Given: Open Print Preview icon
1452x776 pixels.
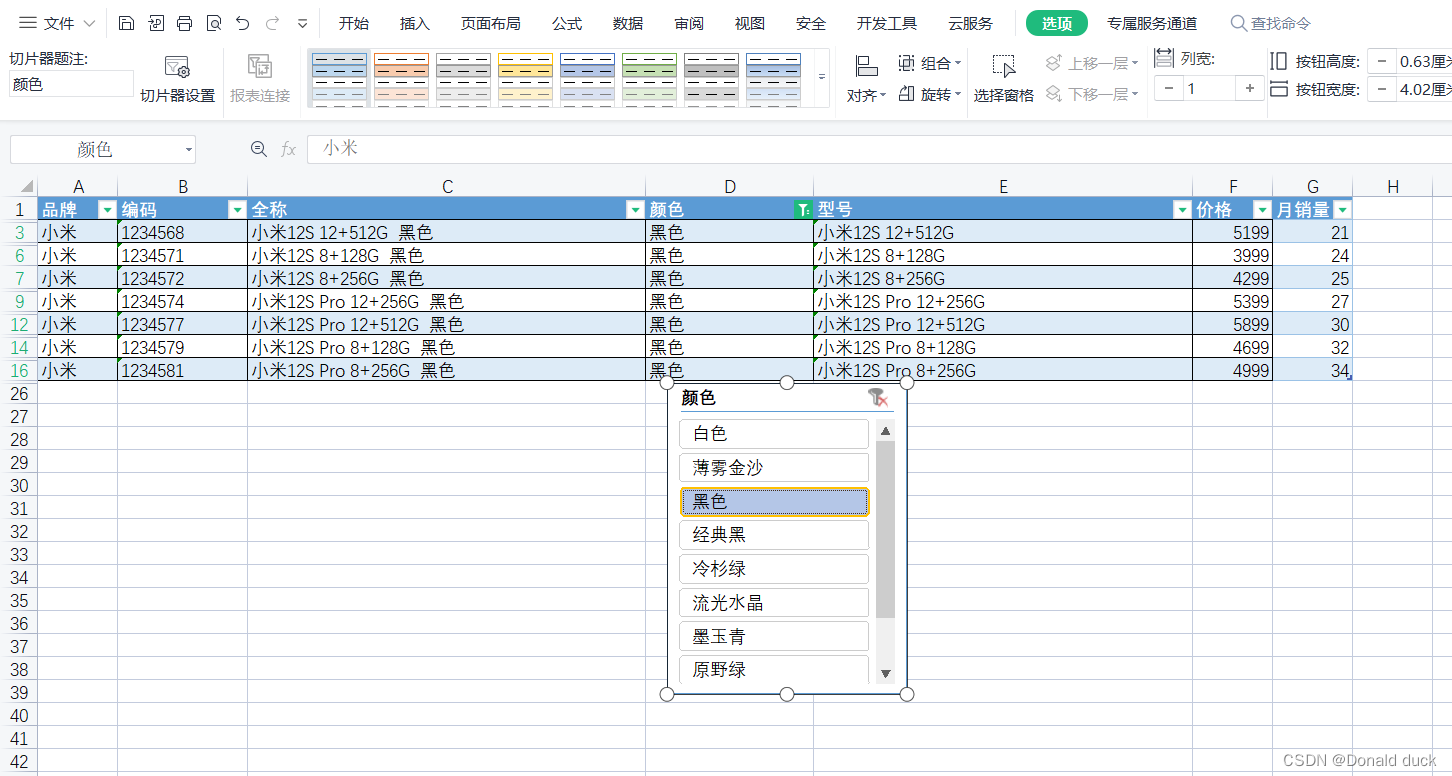Looking at the screenshot, I should click(x=213, y=23).
